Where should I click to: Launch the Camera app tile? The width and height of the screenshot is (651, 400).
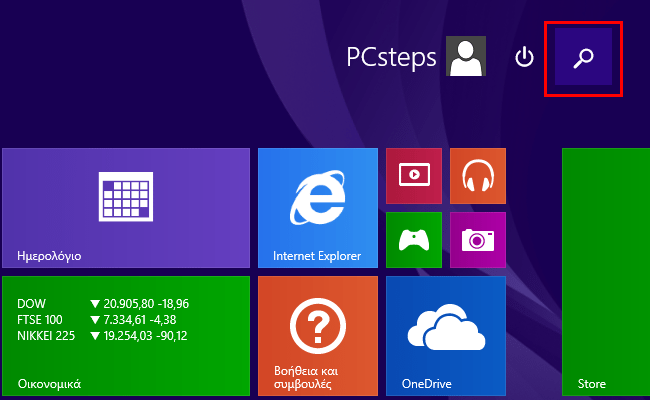(x=478, y=240)
